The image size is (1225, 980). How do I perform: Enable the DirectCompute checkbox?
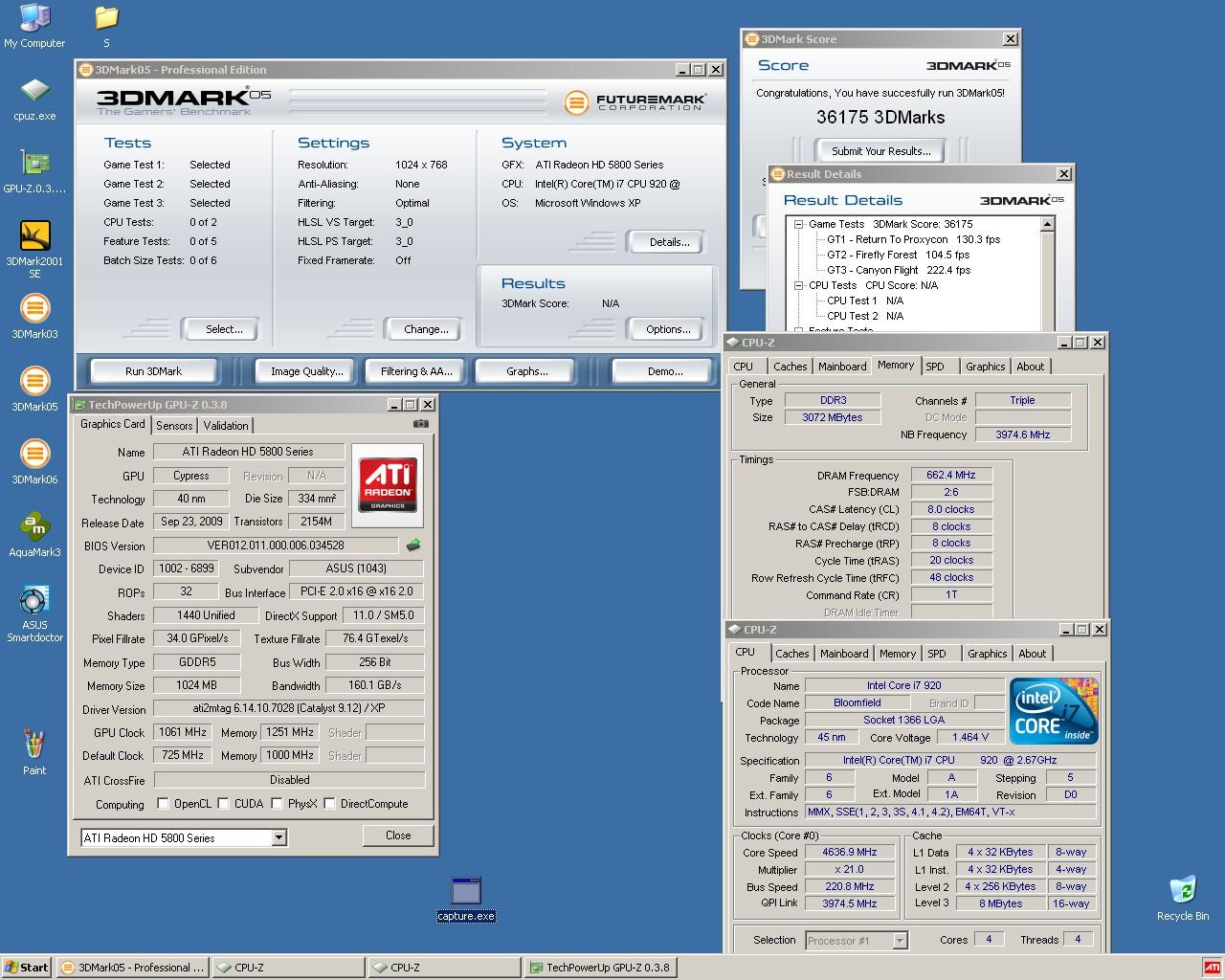click(x=329, y=804)
